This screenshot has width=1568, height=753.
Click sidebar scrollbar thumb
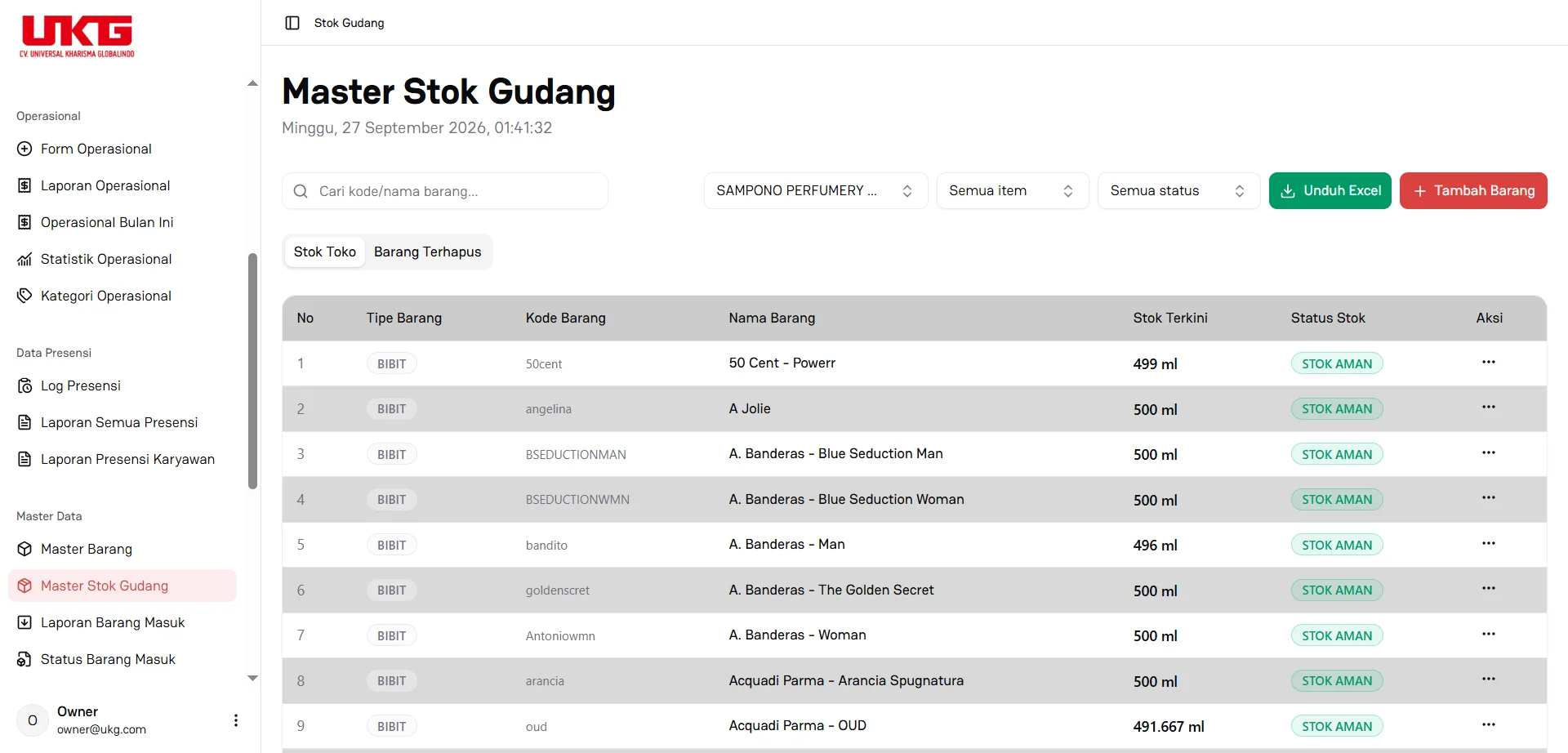[252, 372]
